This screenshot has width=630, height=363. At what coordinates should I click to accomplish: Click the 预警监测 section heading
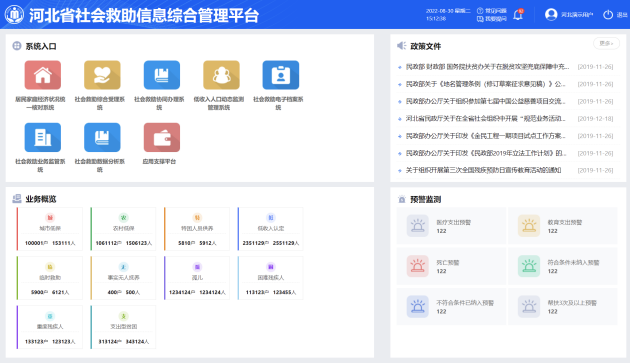click(x=425, y=199)
